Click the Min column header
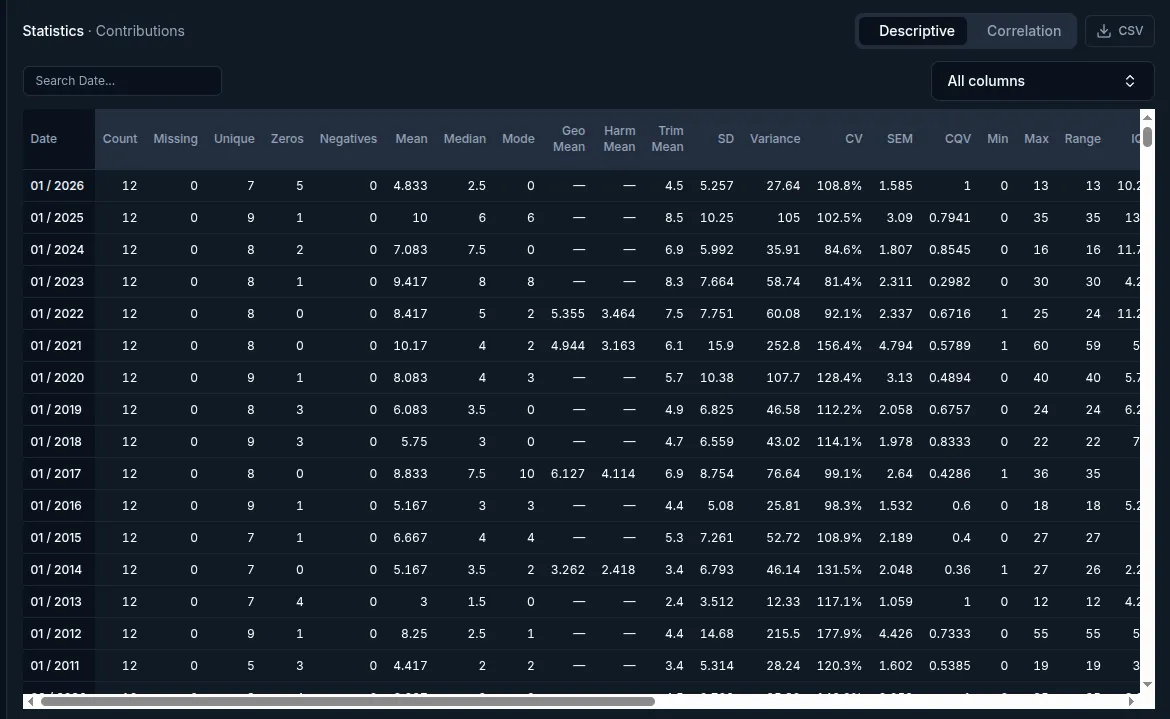 [998, 139]
